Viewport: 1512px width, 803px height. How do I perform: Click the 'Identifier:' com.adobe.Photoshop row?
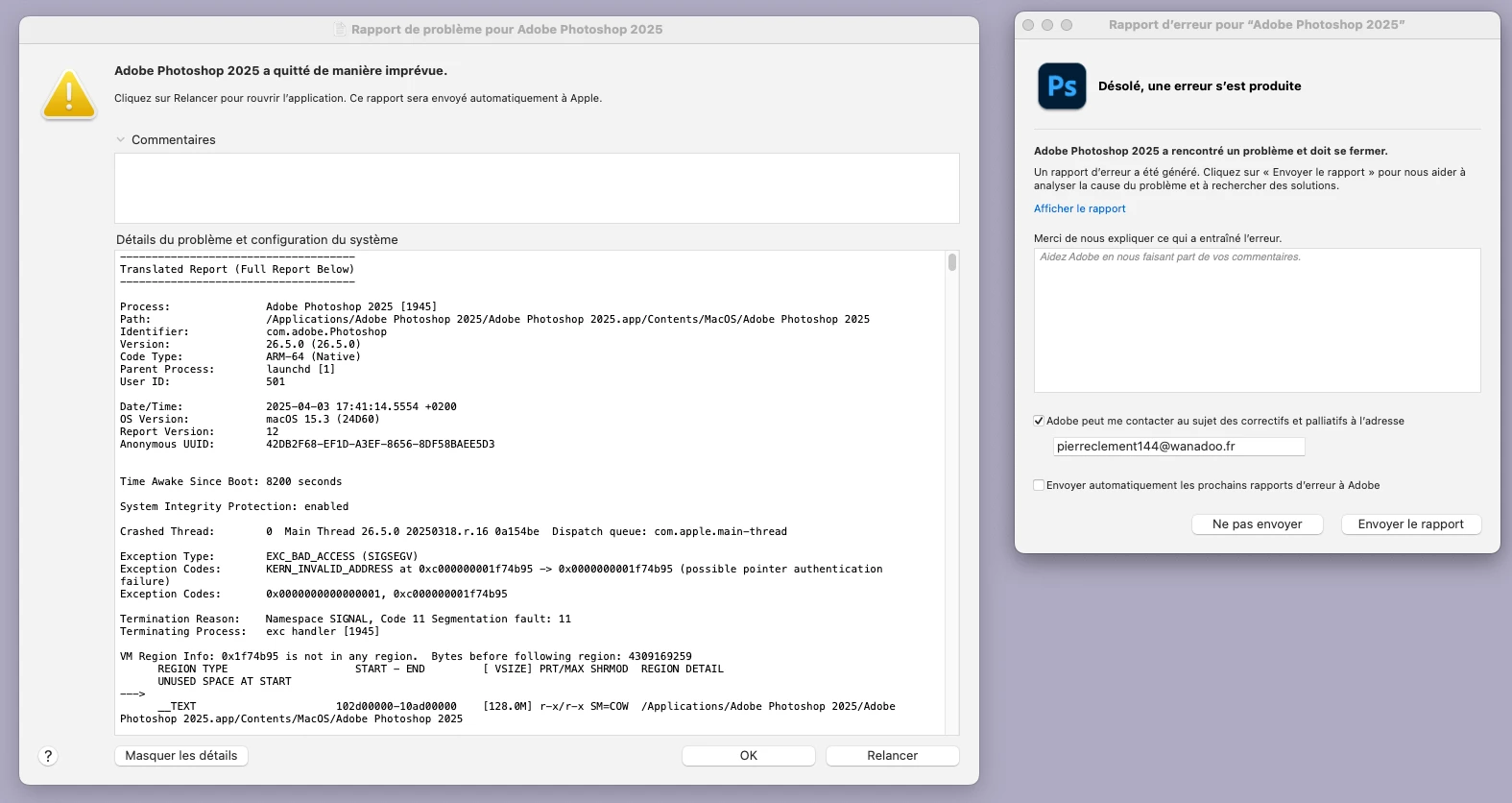tap(253, 332)
